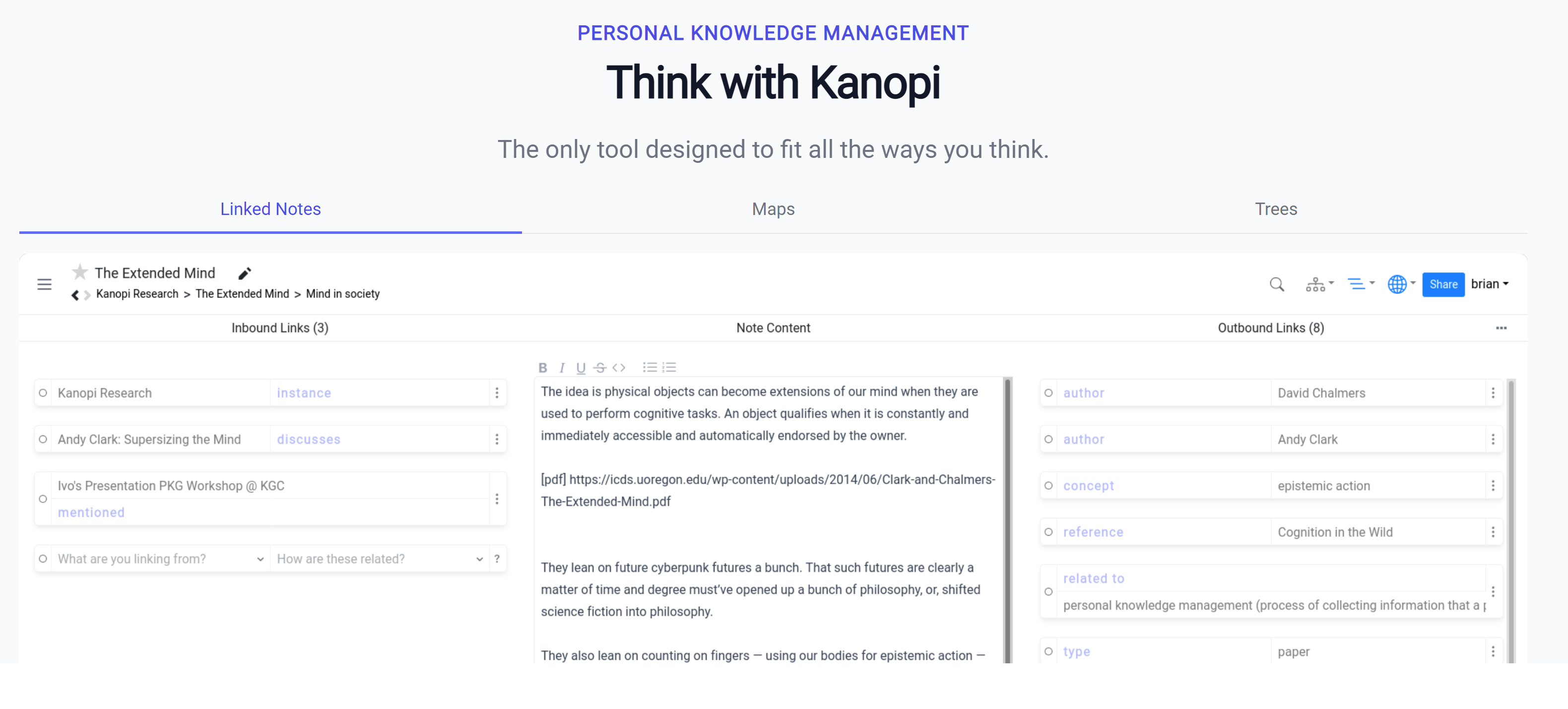The image size is (1568, 709).
Task: Apply bold formatting in note editor
Action: tap(542, 367)
